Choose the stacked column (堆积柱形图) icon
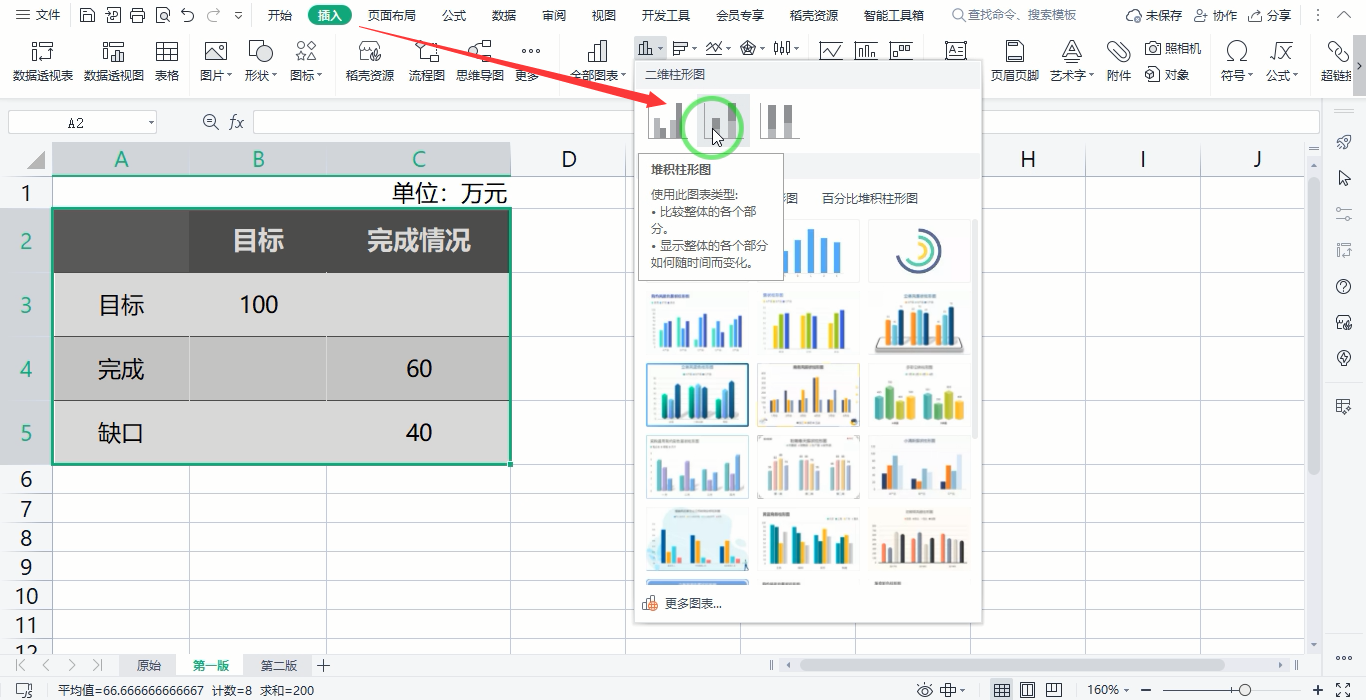1366x700 pixels. click(724, 121)
